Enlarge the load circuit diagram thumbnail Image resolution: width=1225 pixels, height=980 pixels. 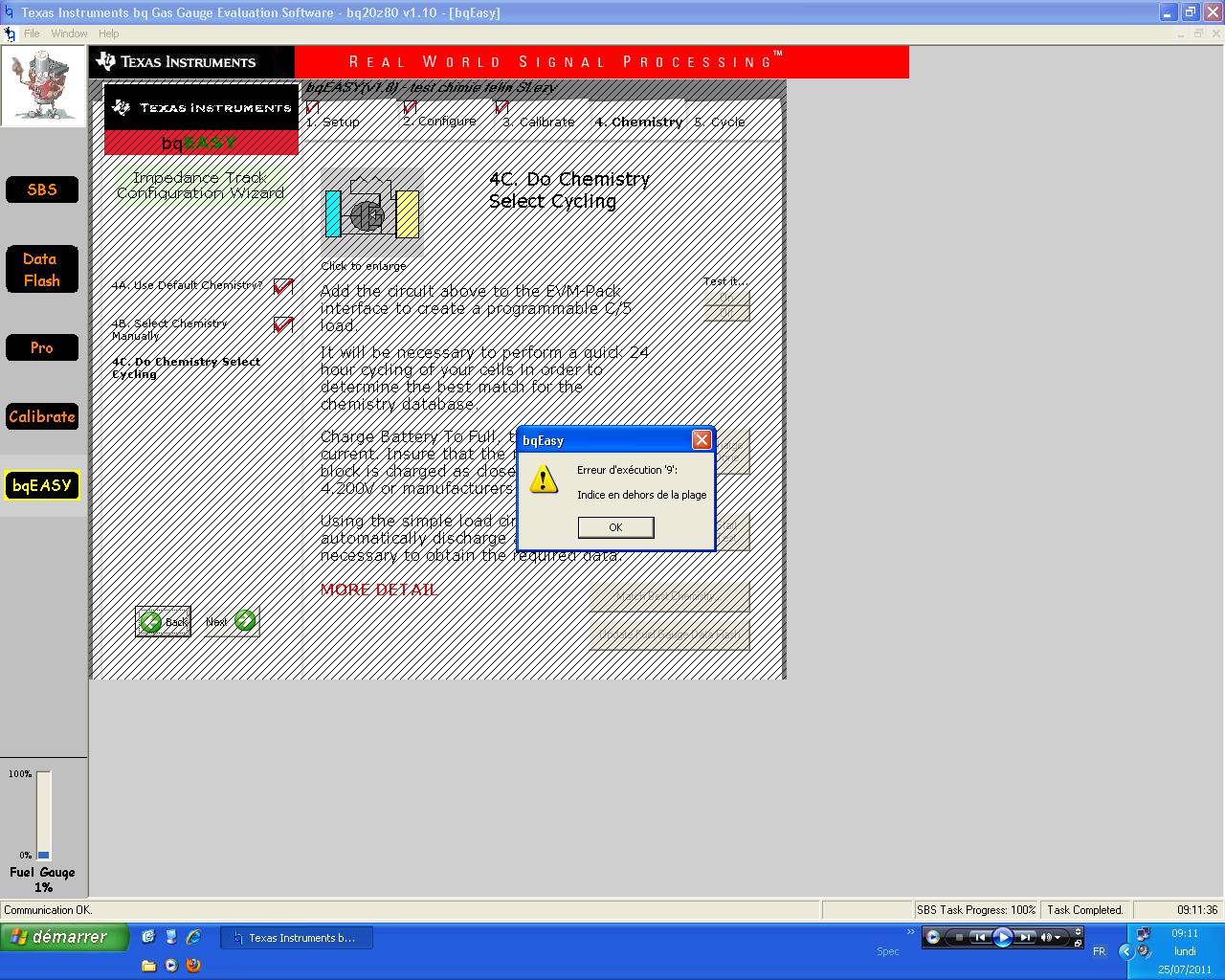coord(371,213)
